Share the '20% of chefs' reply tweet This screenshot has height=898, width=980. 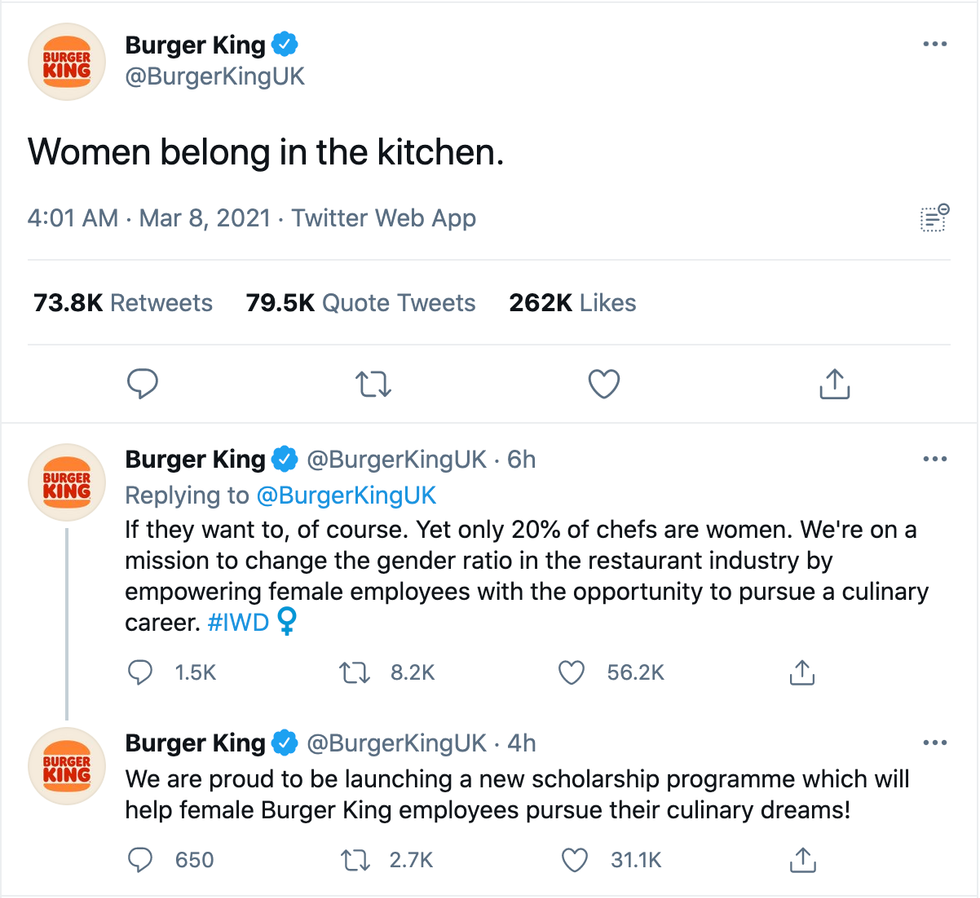[801, 673]
